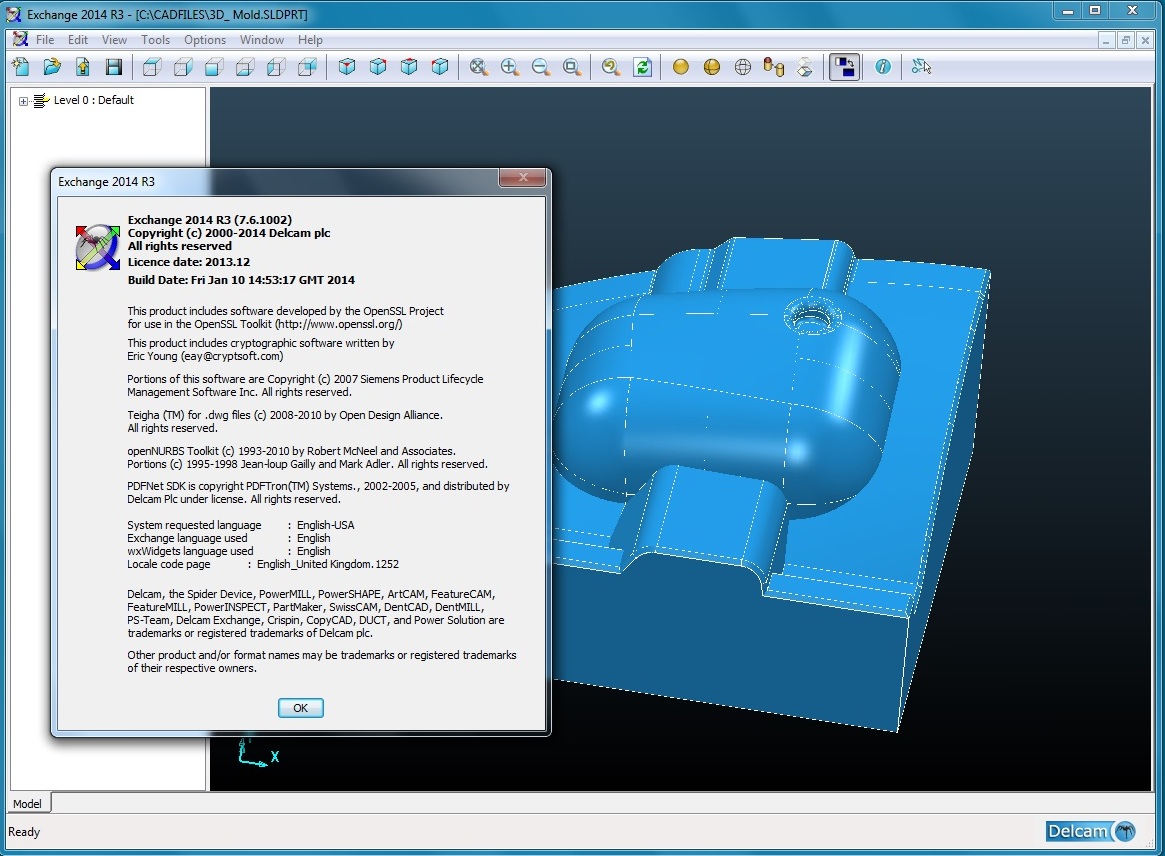Open the Options menu
The image size is (1165, 856).
[204, 39]
